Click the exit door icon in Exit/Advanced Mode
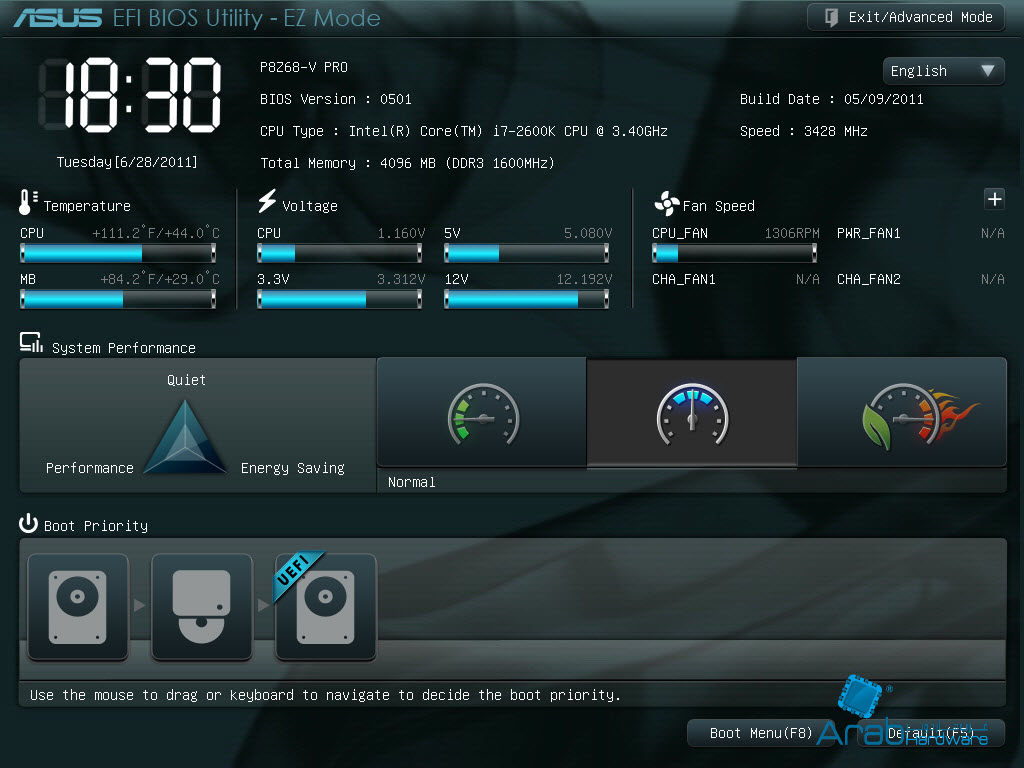 (x=831, y=18)
